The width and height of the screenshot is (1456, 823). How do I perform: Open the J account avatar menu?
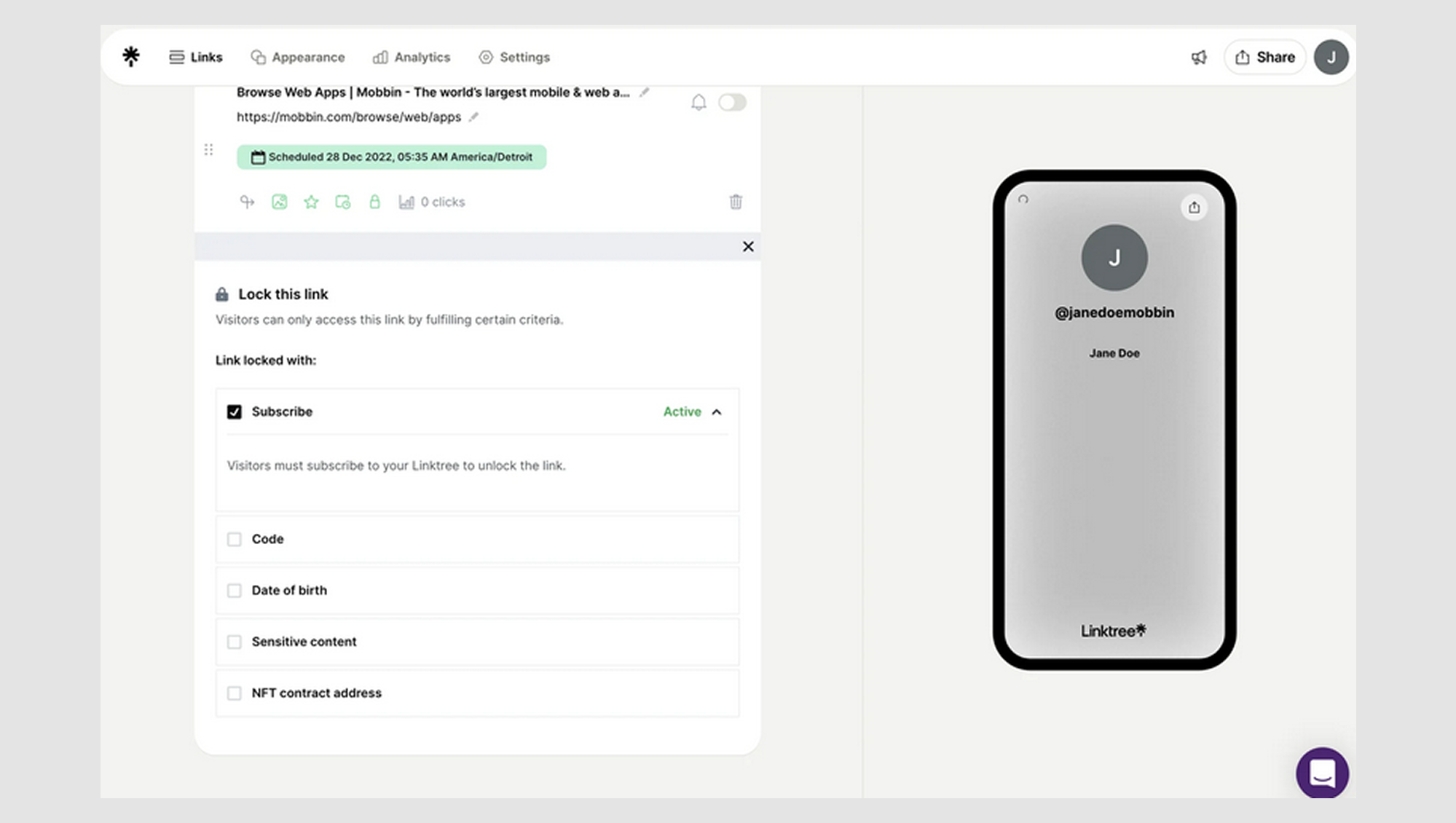point(1331,57)
